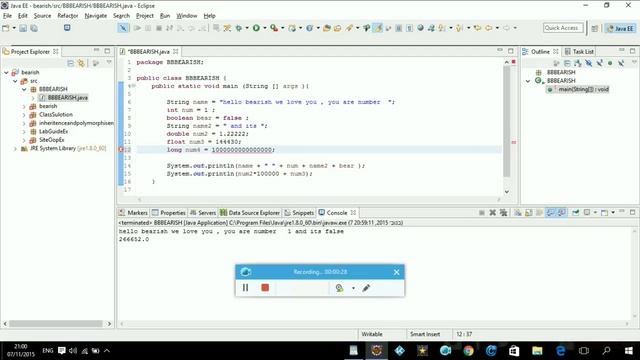Click the error marker on line 12
This screenshot has height=360, width=640.
pyautogui.click(x=121, y=150)
